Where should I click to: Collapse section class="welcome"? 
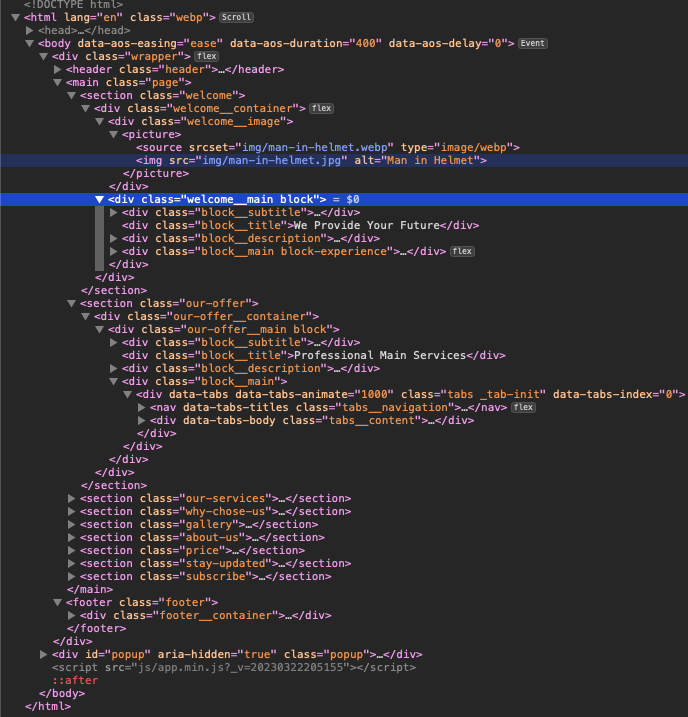[x=71, y=96]
